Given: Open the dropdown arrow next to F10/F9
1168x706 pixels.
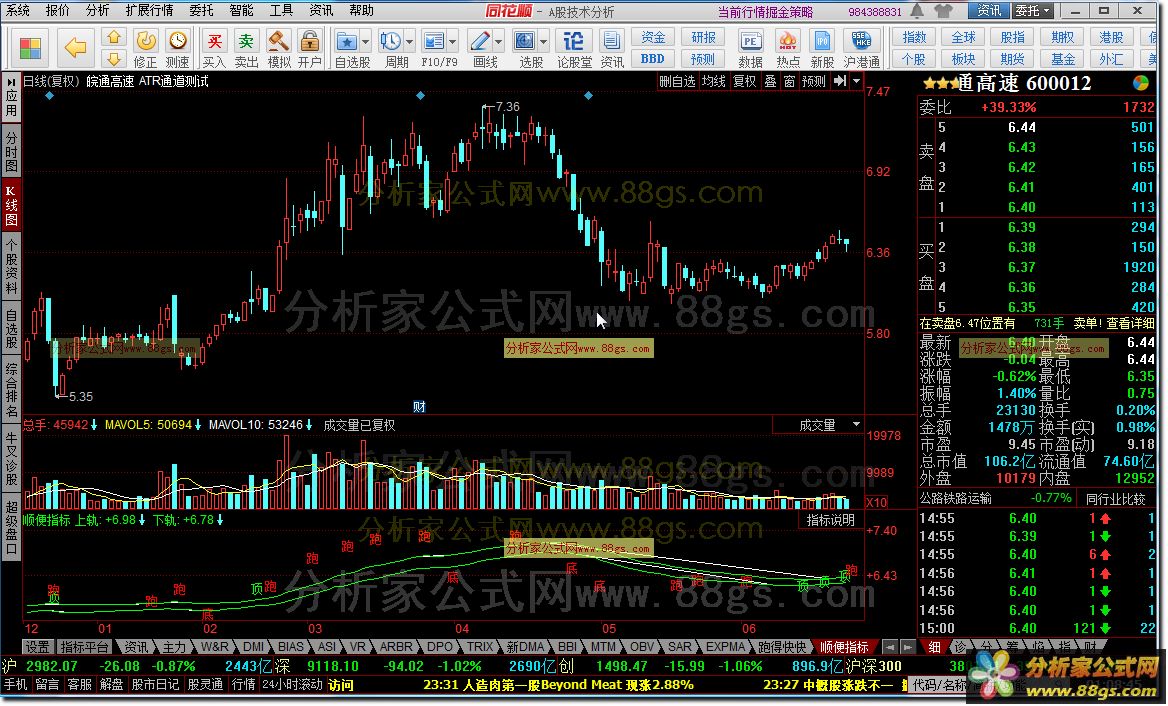Looking at the screenshot, I should (452, 42).
